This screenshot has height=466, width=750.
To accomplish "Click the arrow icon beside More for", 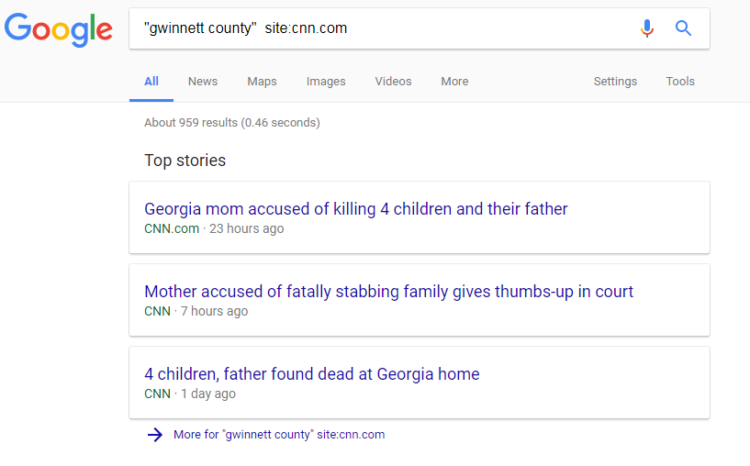I will pyautogui.click(x=155, y=434).
